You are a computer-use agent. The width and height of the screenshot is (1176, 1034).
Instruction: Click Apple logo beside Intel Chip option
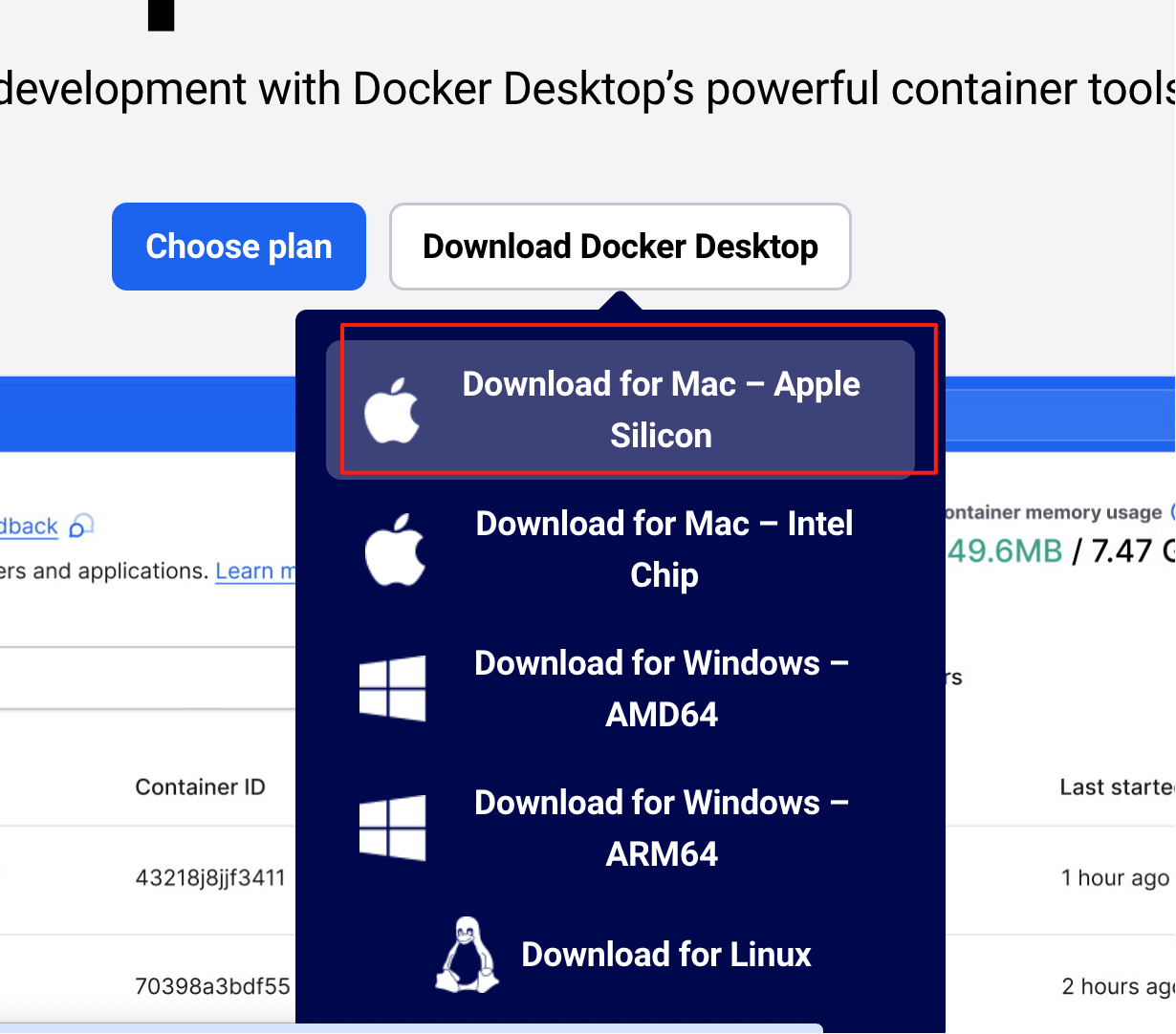coord(395,549)
